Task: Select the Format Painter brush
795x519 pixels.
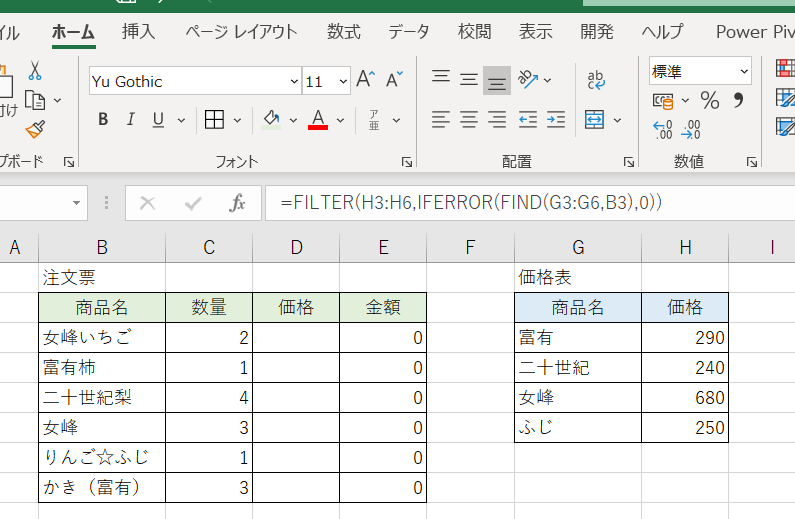Action: [35, 130]
